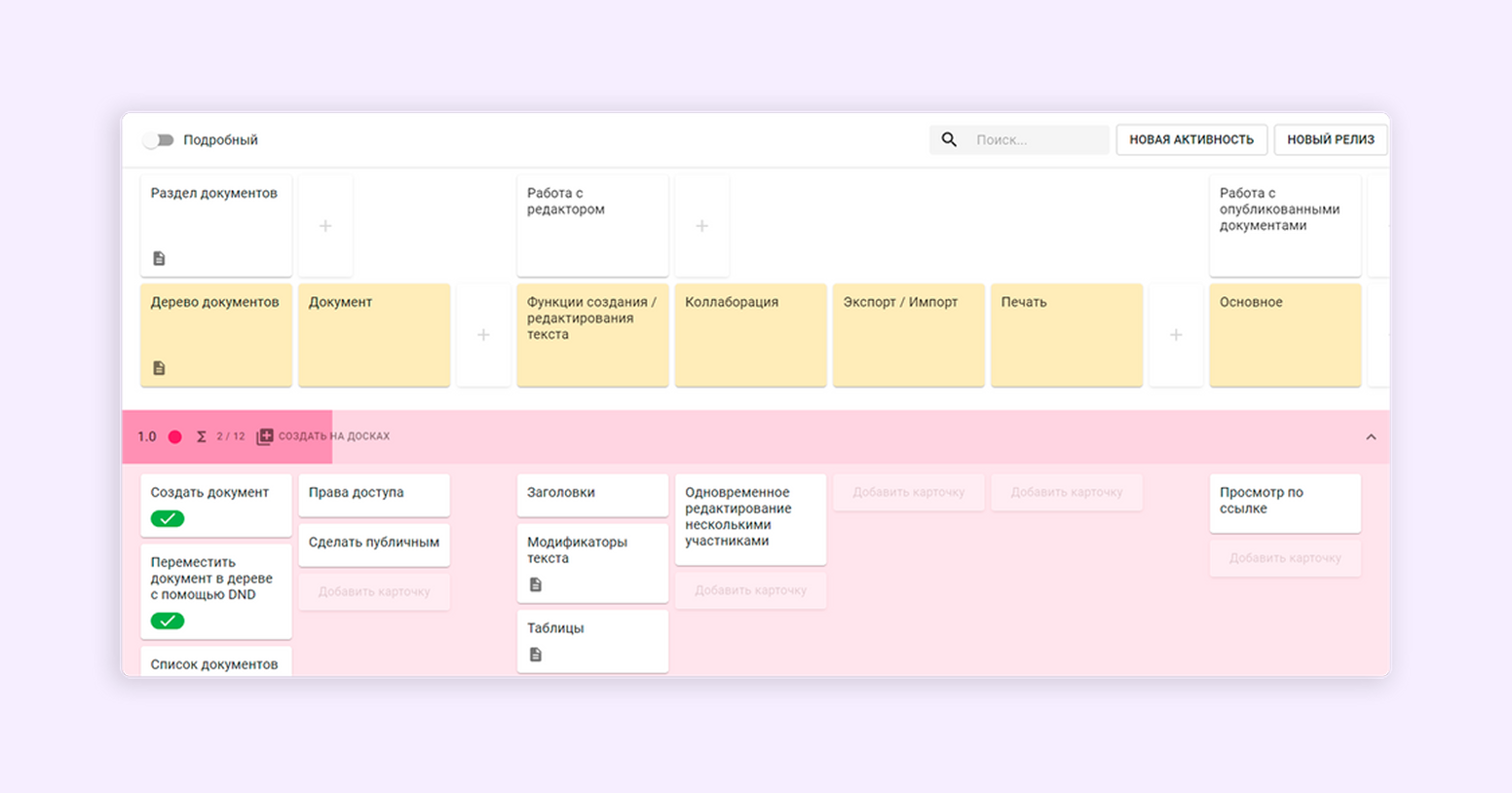Click Добавить карточку under Сделать публичным

(x=374, y=591)
